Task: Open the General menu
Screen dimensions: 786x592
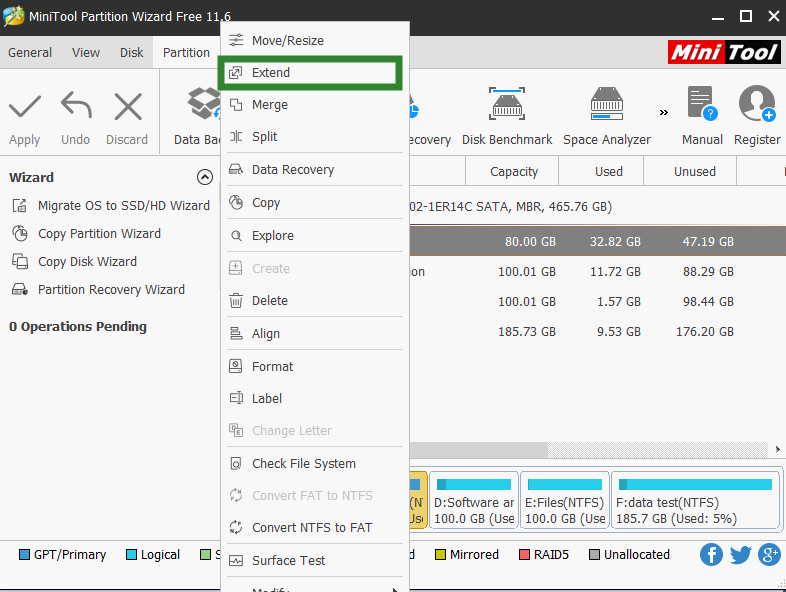Action: point(30,53)
